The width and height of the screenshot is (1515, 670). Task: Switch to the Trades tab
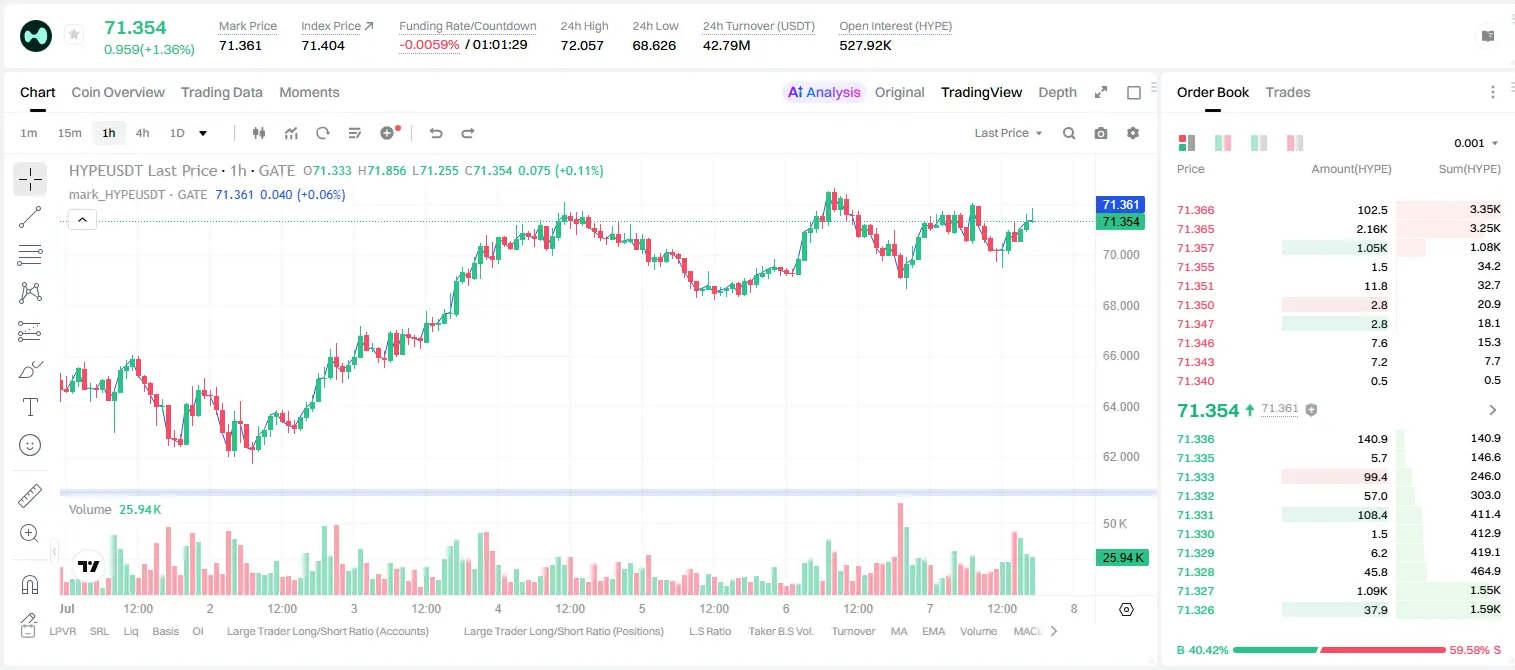point(1288,92)
